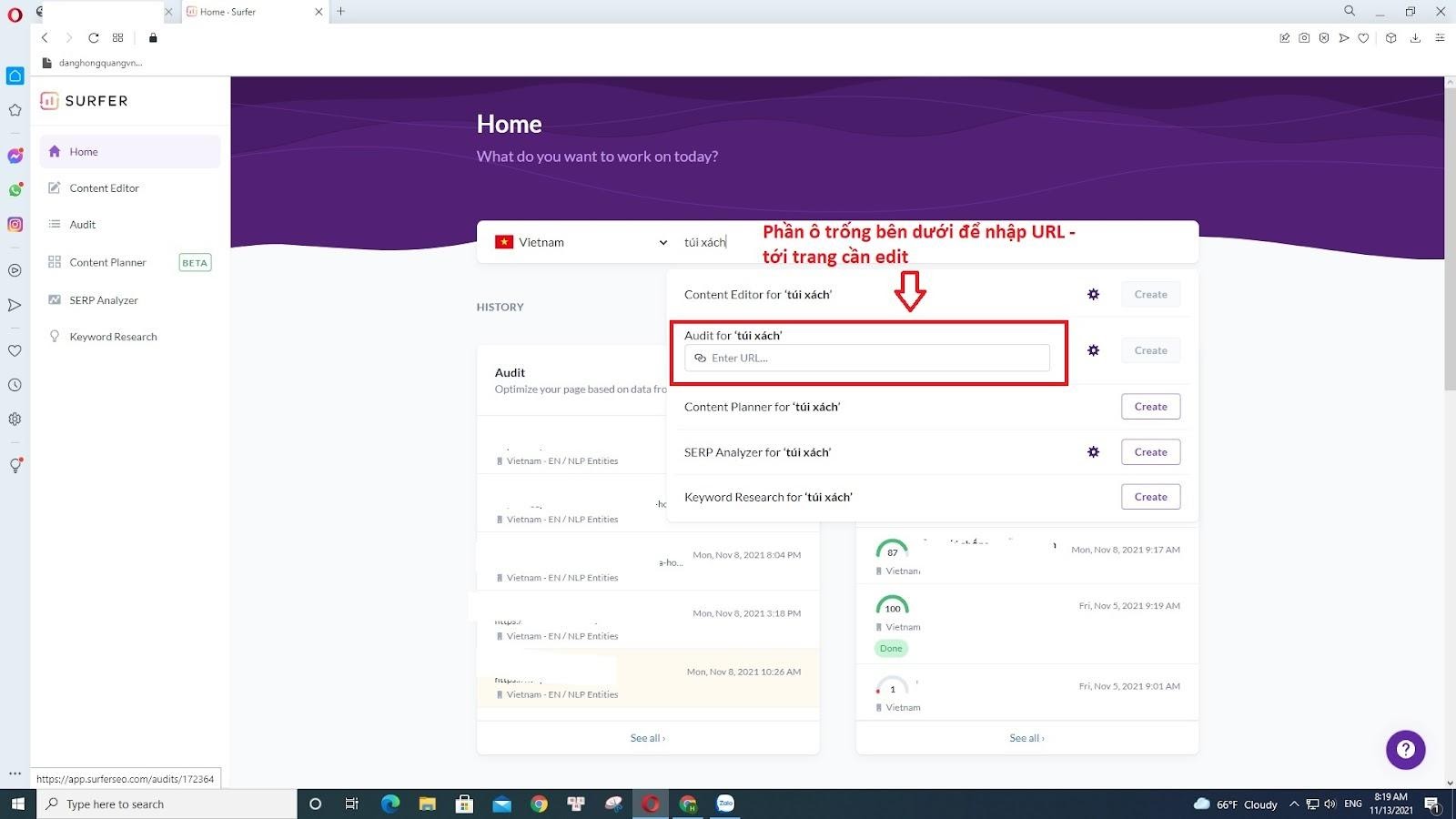Click browser toolbar search magnifier icon

pos(1350,11)
